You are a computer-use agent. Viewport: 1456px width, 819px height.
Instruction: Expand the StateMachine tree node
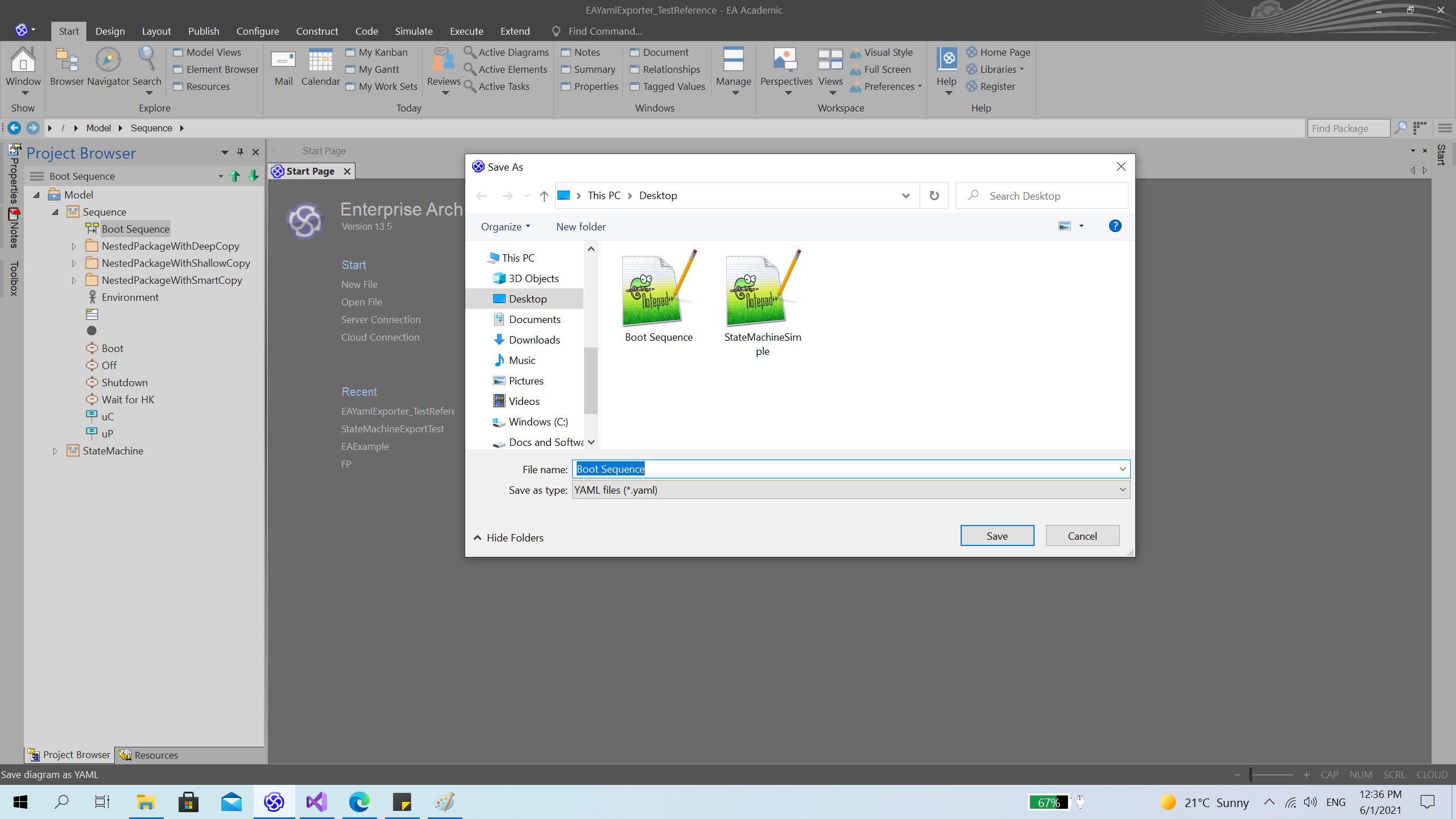point(55,451)
